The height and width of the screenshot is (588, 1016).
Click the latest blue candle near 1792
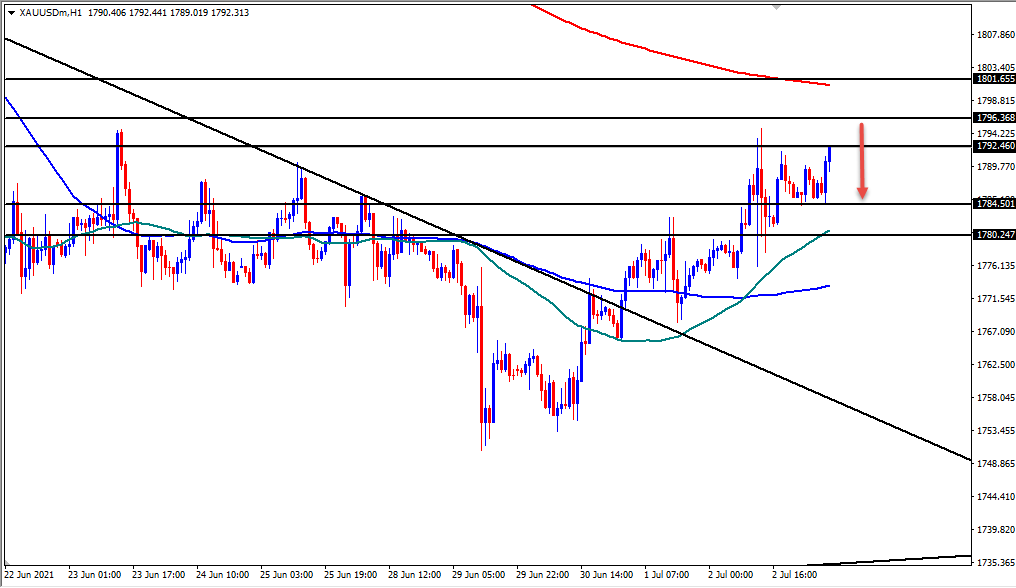click(x=829, y=156)
